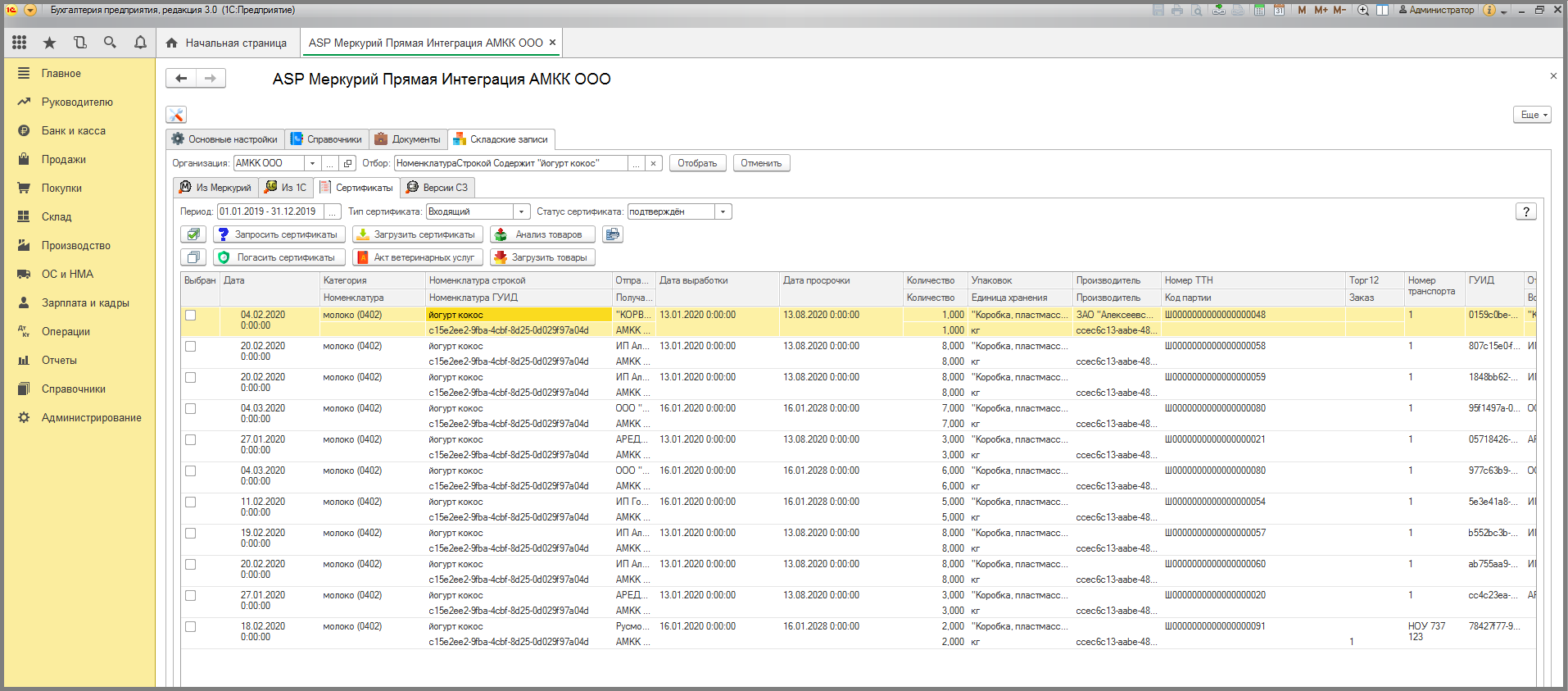Check row with batch number ending 0020
The width and height of the screenshot is (1568, 691).
[x=191, y=595]
